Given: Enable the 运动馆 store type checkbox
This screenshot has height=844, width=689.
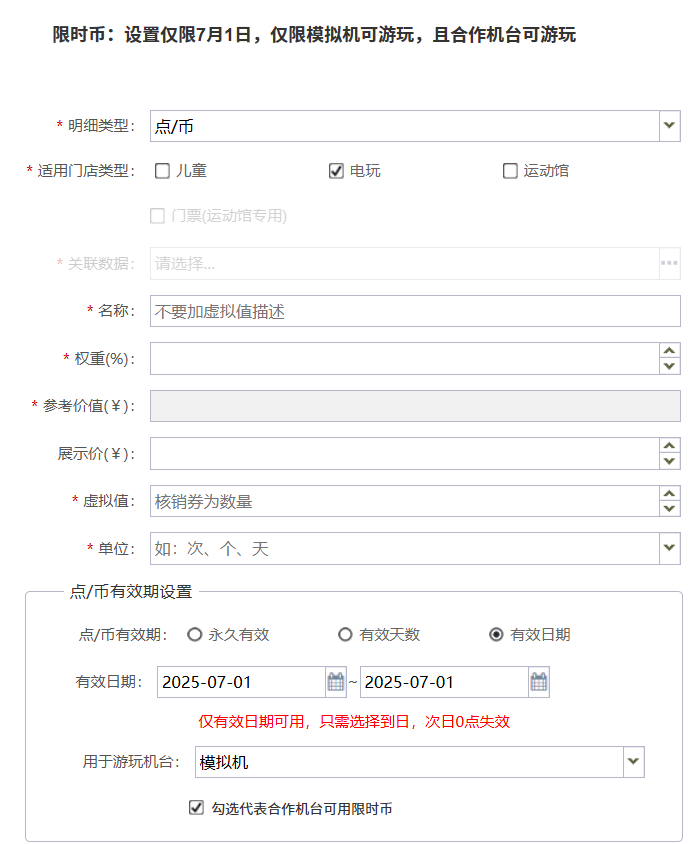Looking at the screenshot, I should [x=510, y=171].
